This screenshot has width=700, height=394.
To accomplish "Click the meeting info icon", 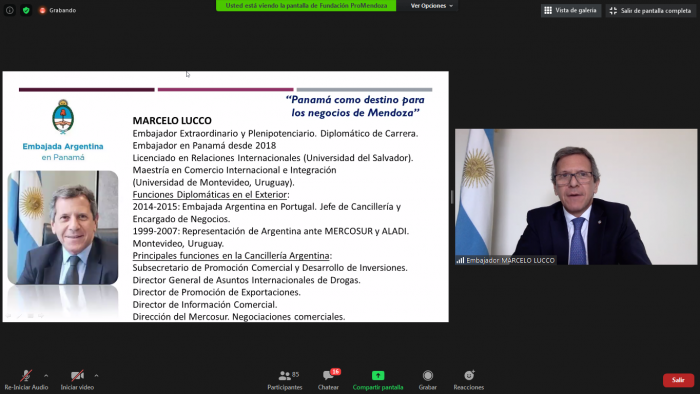I will [9, 10].
